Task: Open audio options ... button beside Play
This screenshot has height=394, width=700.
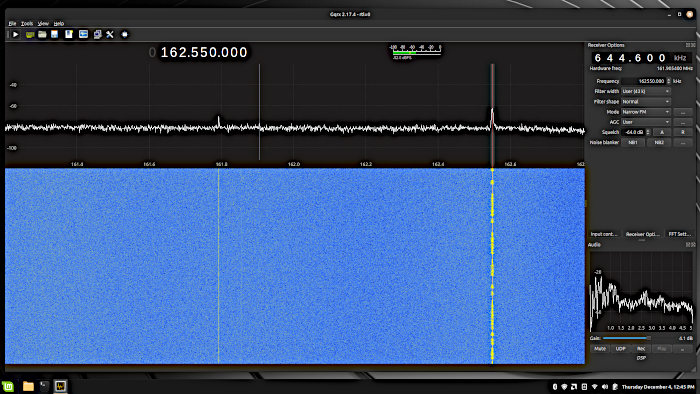Action: (682, 349)
